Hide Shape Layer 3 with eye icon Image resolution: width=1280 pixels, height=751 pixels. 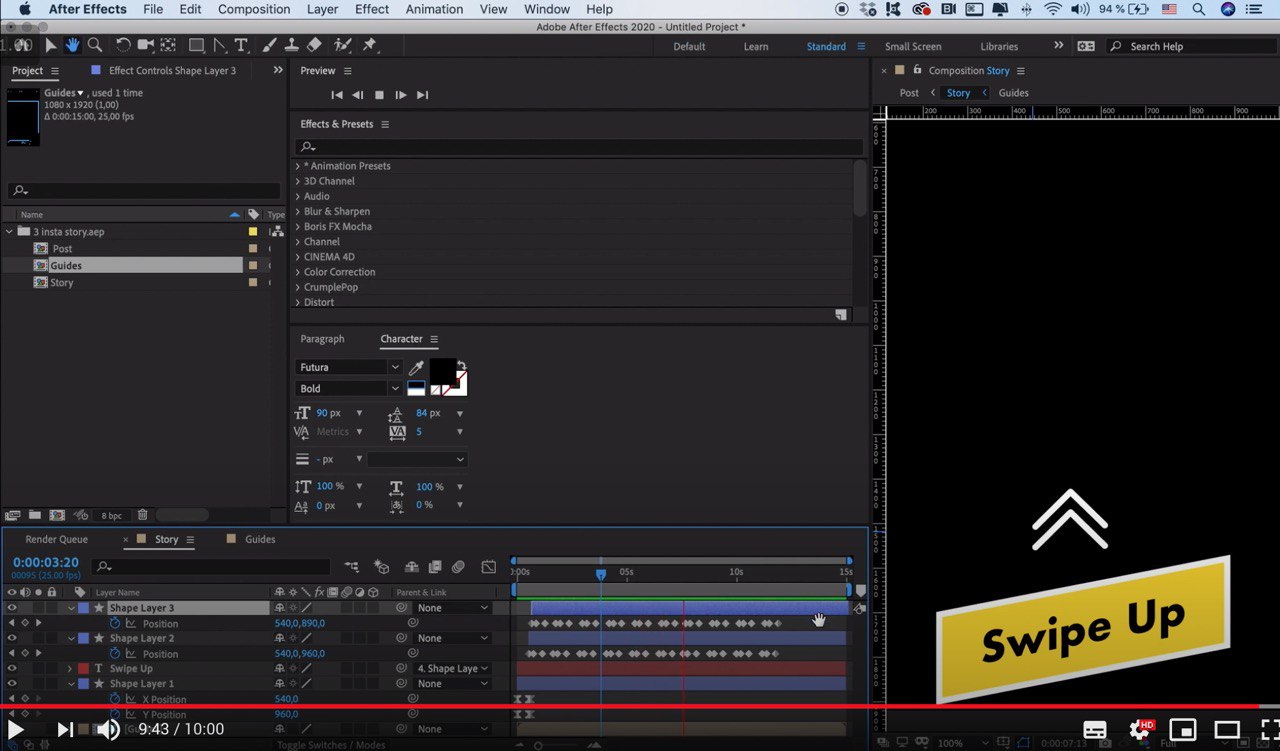point(12,608)
